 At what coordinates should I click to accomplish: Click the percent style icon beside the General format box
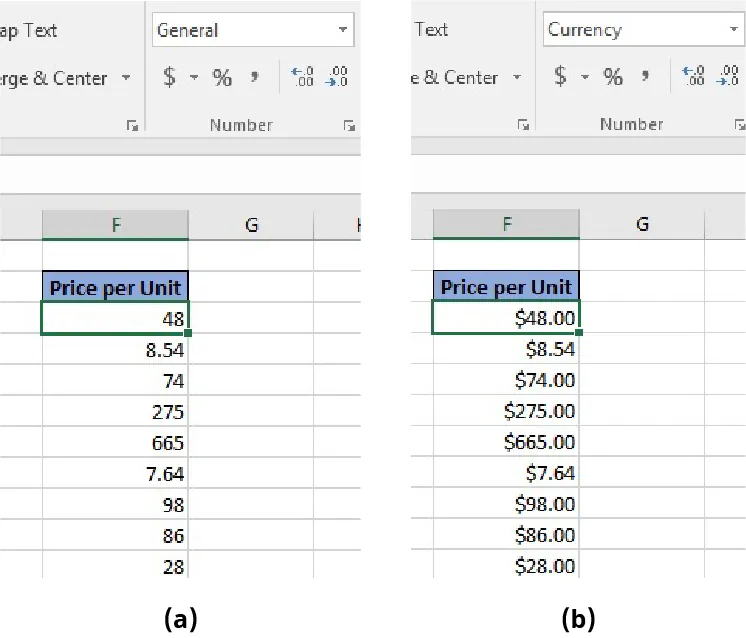tap(222, 78)
